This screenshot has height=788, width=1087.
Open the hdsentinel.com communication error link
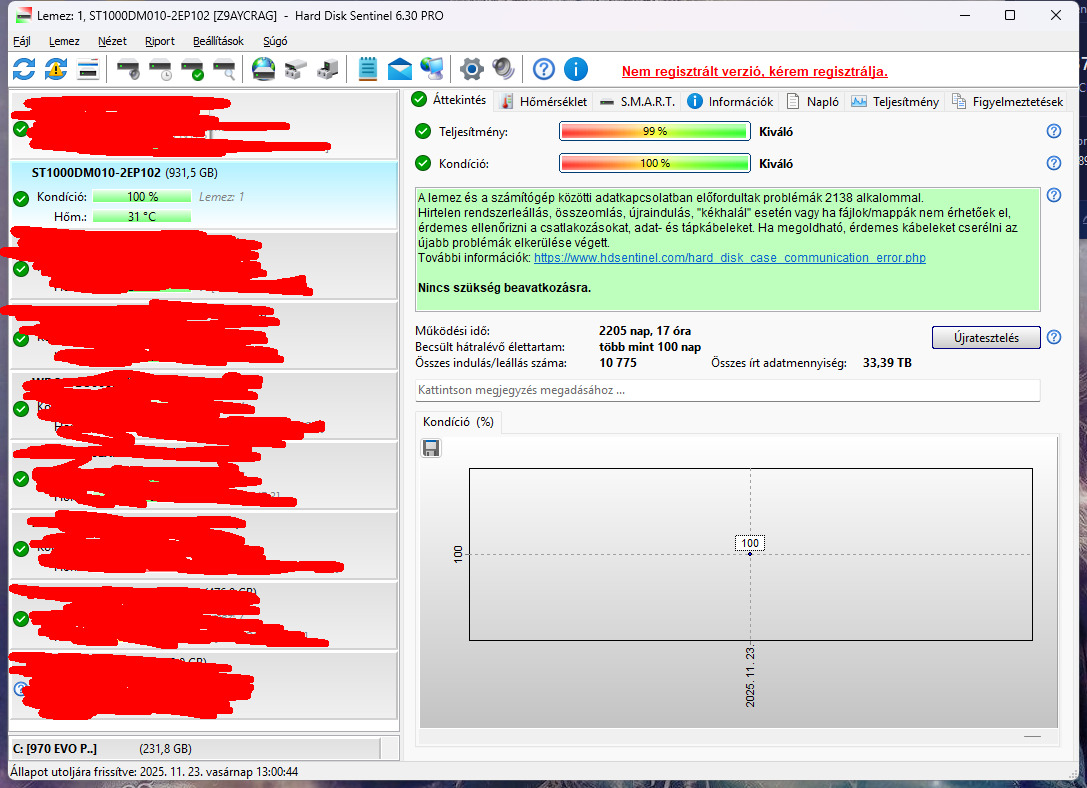tap(729, 257)
